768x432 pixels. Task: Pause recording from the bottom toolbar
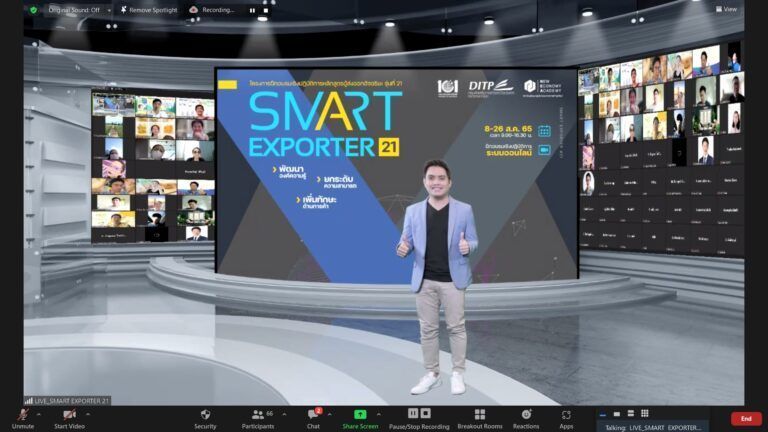tap(413, 413)
